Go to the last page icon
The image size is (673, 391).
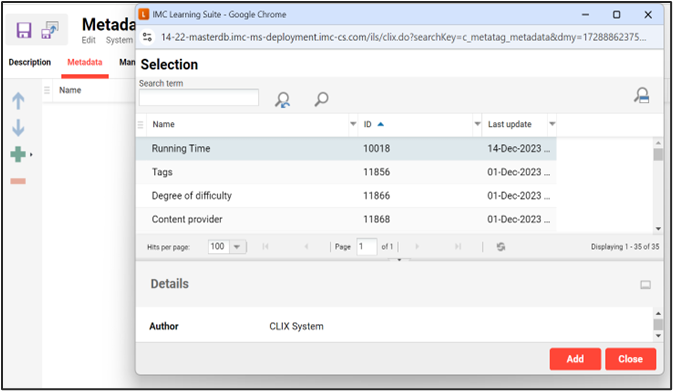(458, 246)
